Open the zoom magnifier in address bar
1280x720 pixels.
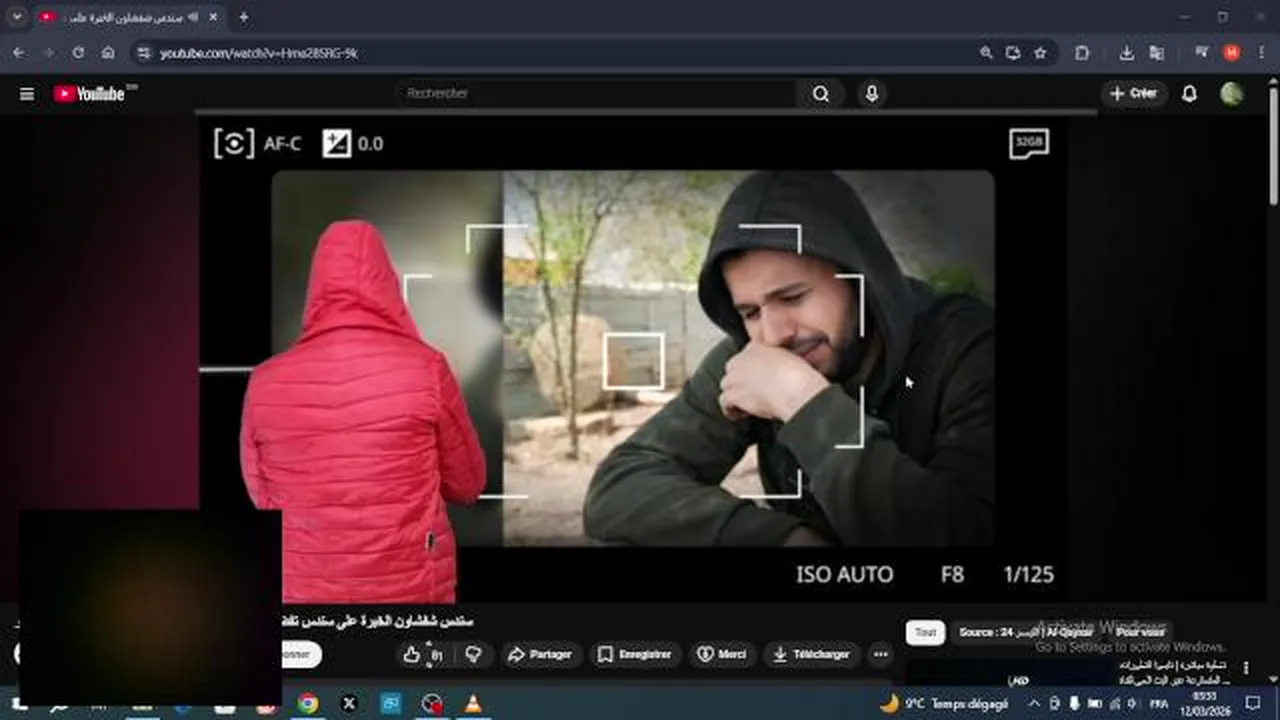[986, 53]
